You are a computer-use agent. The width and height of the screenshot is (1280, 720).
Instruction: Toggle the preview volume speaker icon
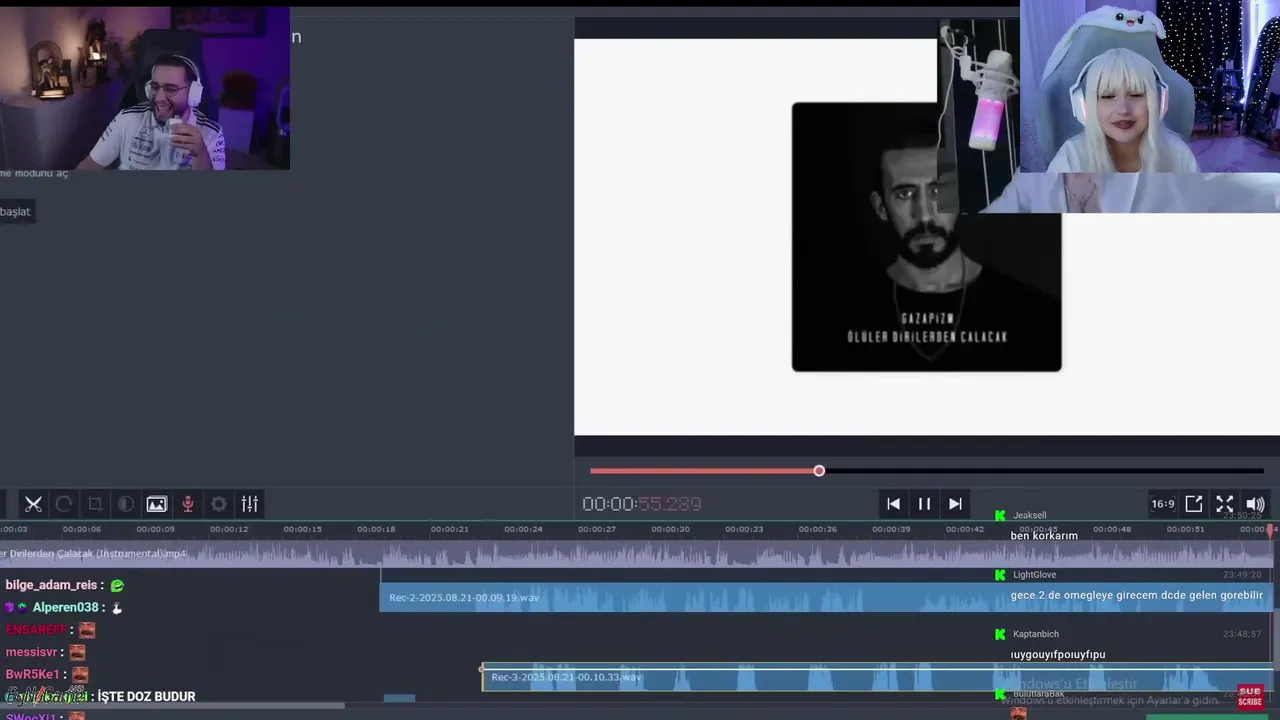1256,504
